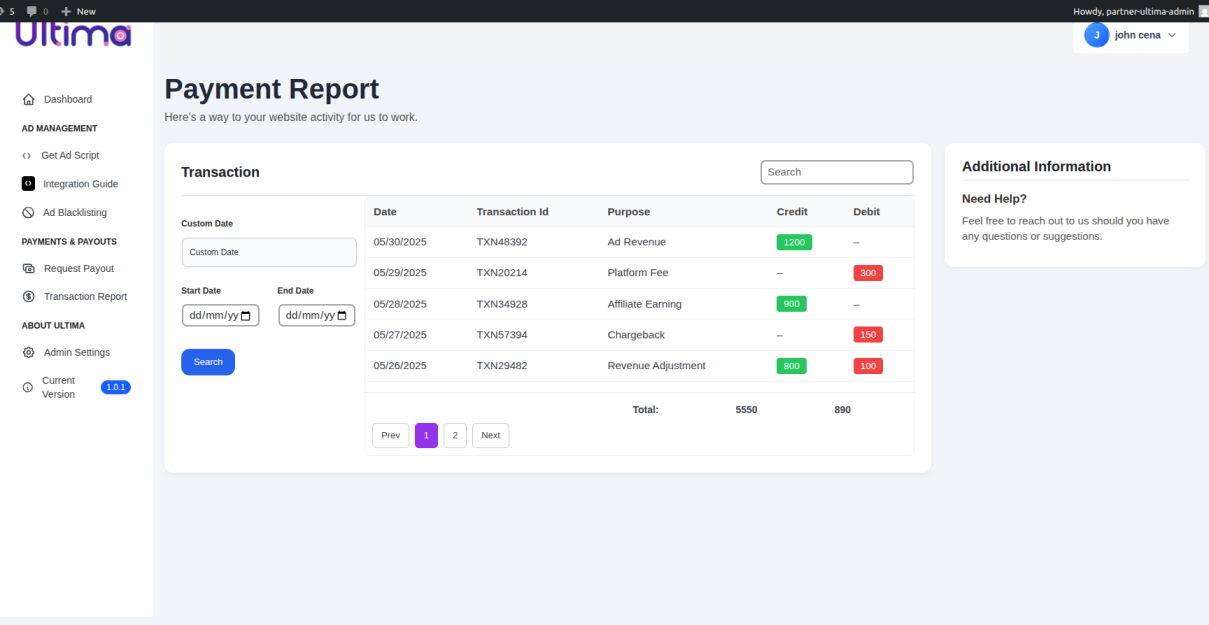Screen dimensions: 1209x625
Task: Open the Integration Guide via its icon
Action: (26, 183)
